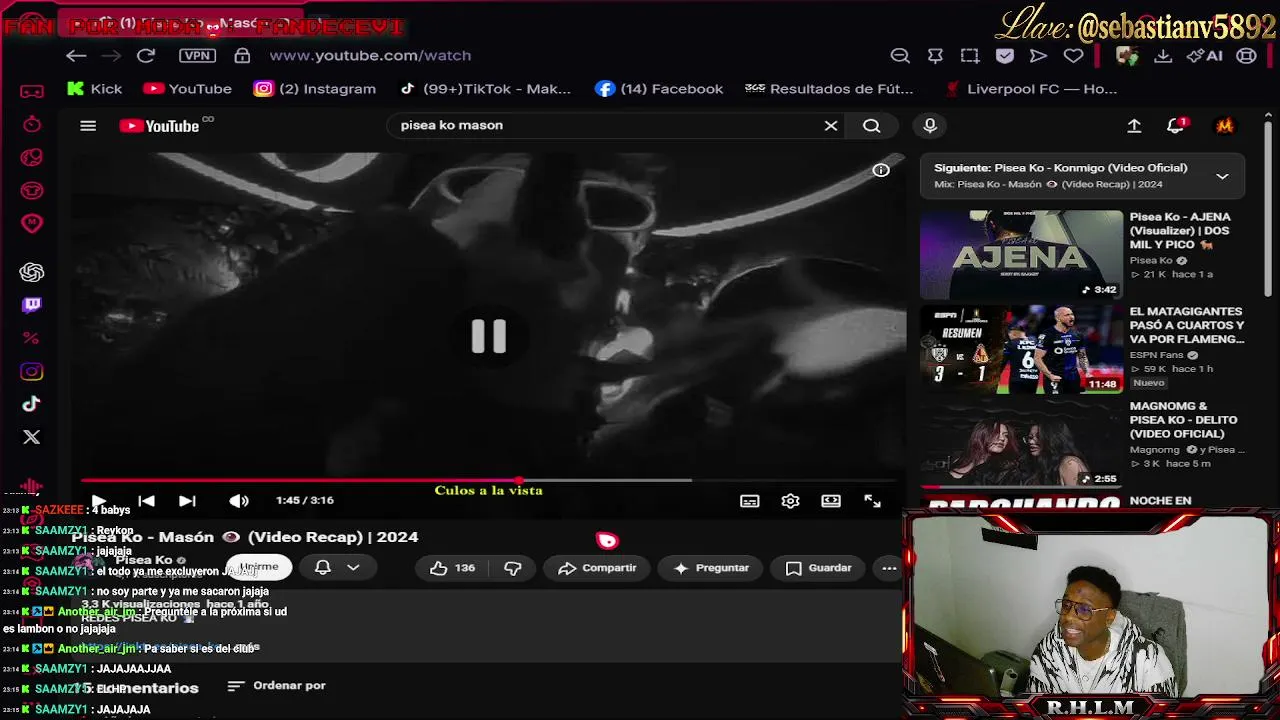The width and height of the screenshot is (1280, 720).
Task: Open the GX Control stopwatch sidebar icon
Action: coord(32,124)
